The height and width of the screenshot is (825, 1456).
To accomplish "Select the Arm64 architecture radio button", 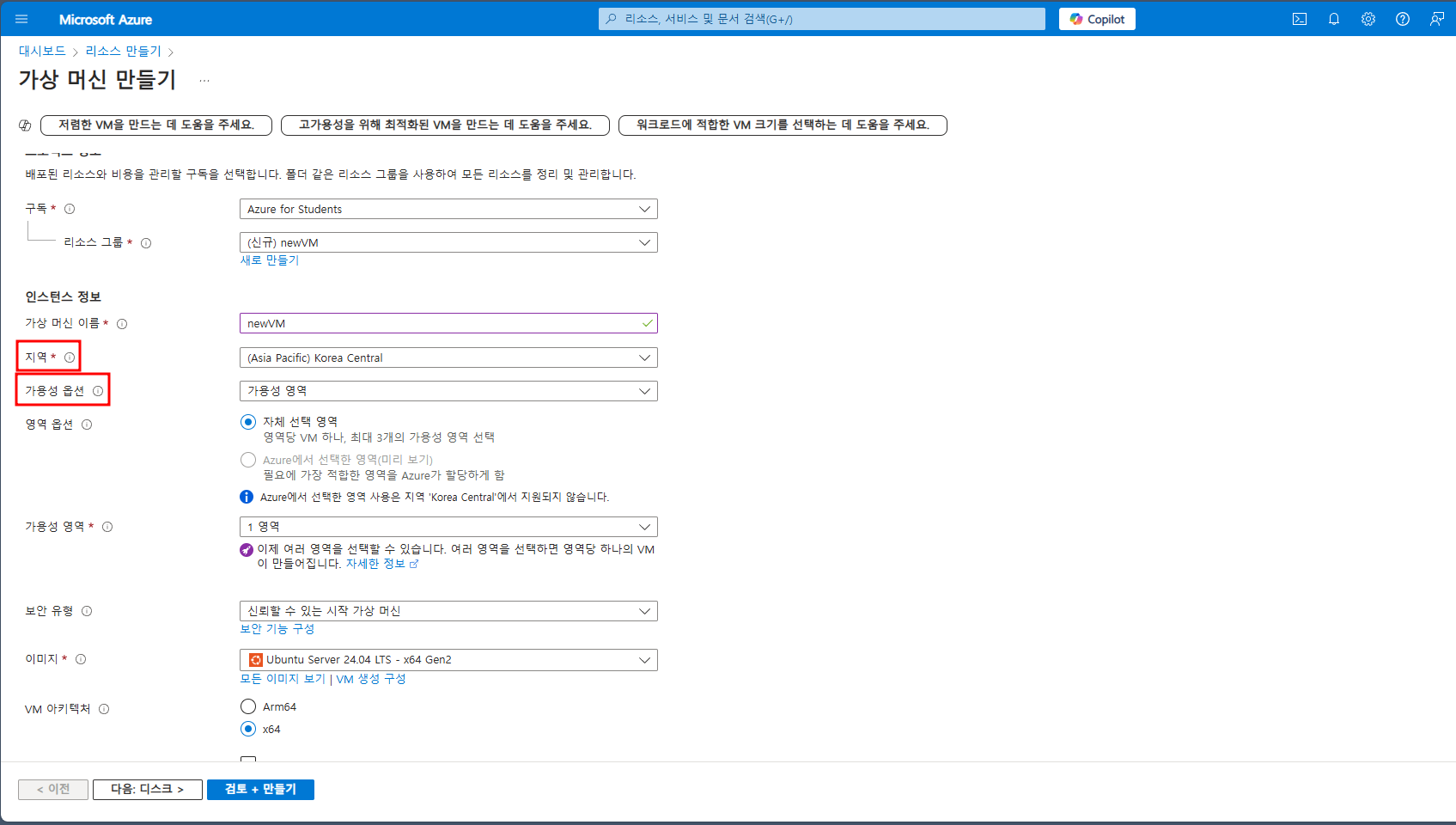I will pos(248,706).
